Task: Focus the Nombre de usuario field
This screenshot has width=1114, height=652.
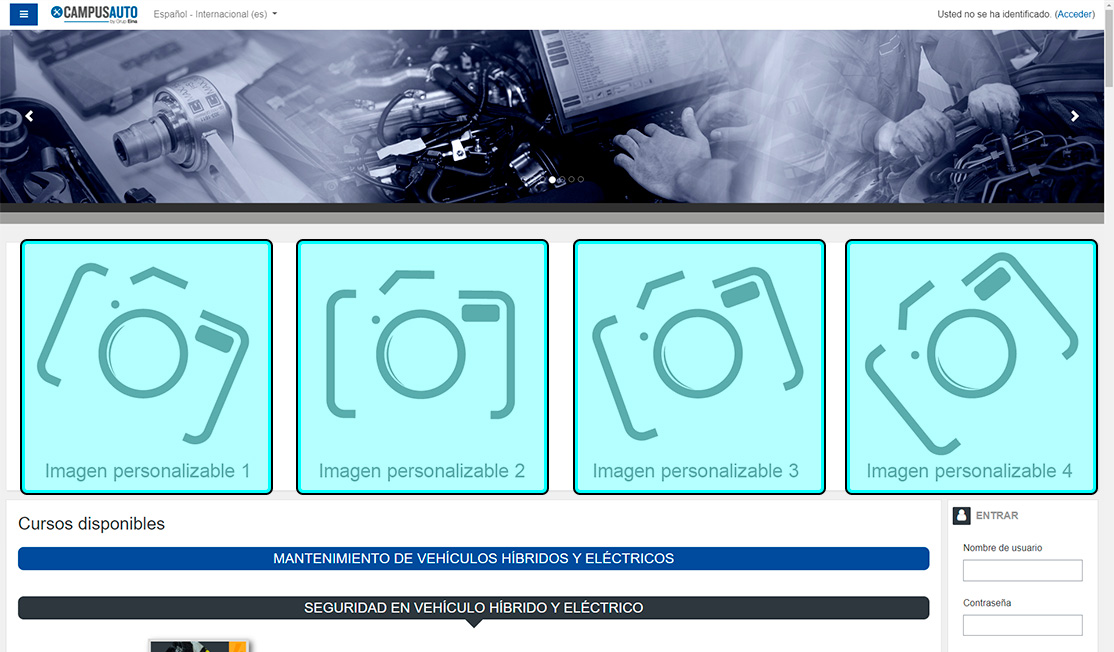Action: pos(1022,570)
